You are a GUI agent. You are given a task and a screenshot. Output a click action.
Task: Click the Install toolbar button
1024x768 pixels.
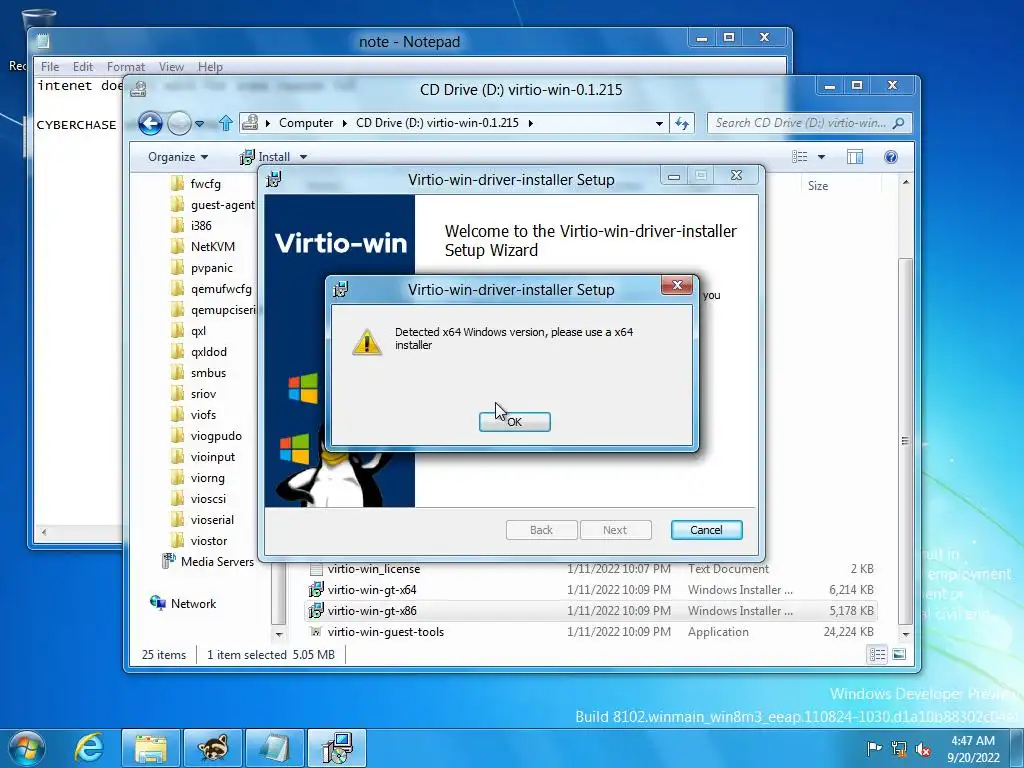click(265, 157)
